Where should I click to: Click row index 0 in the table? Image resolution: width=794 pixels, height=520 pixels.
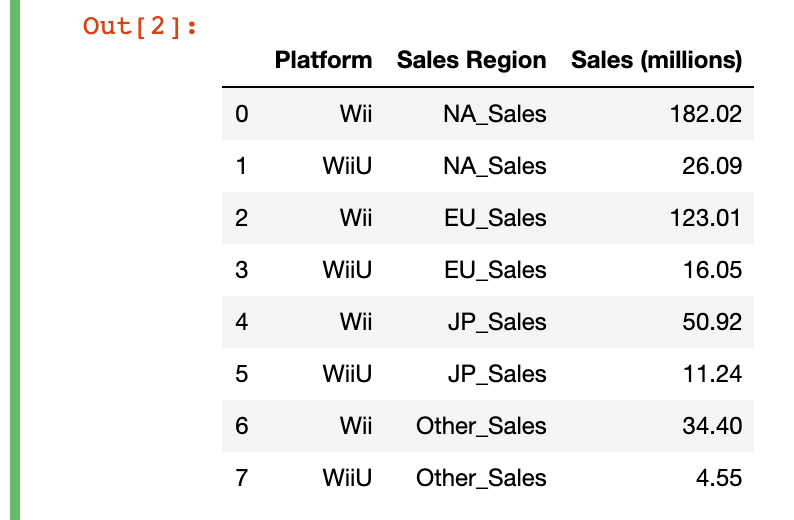[x=241, y=114]
